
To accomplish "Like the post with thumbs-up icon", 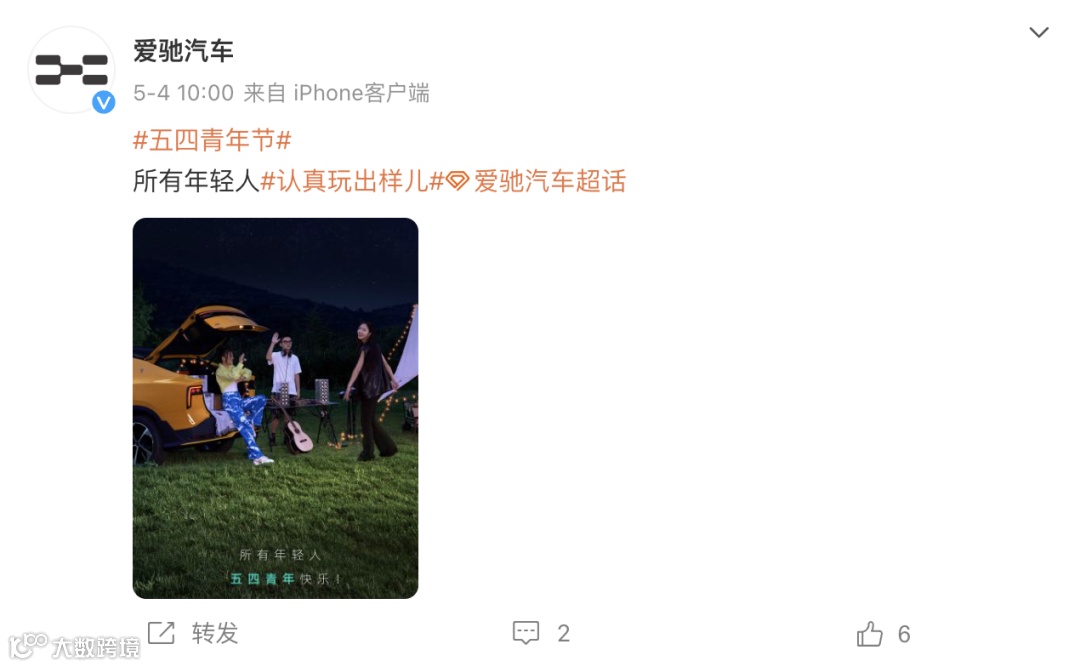I will tap(869, 633).
